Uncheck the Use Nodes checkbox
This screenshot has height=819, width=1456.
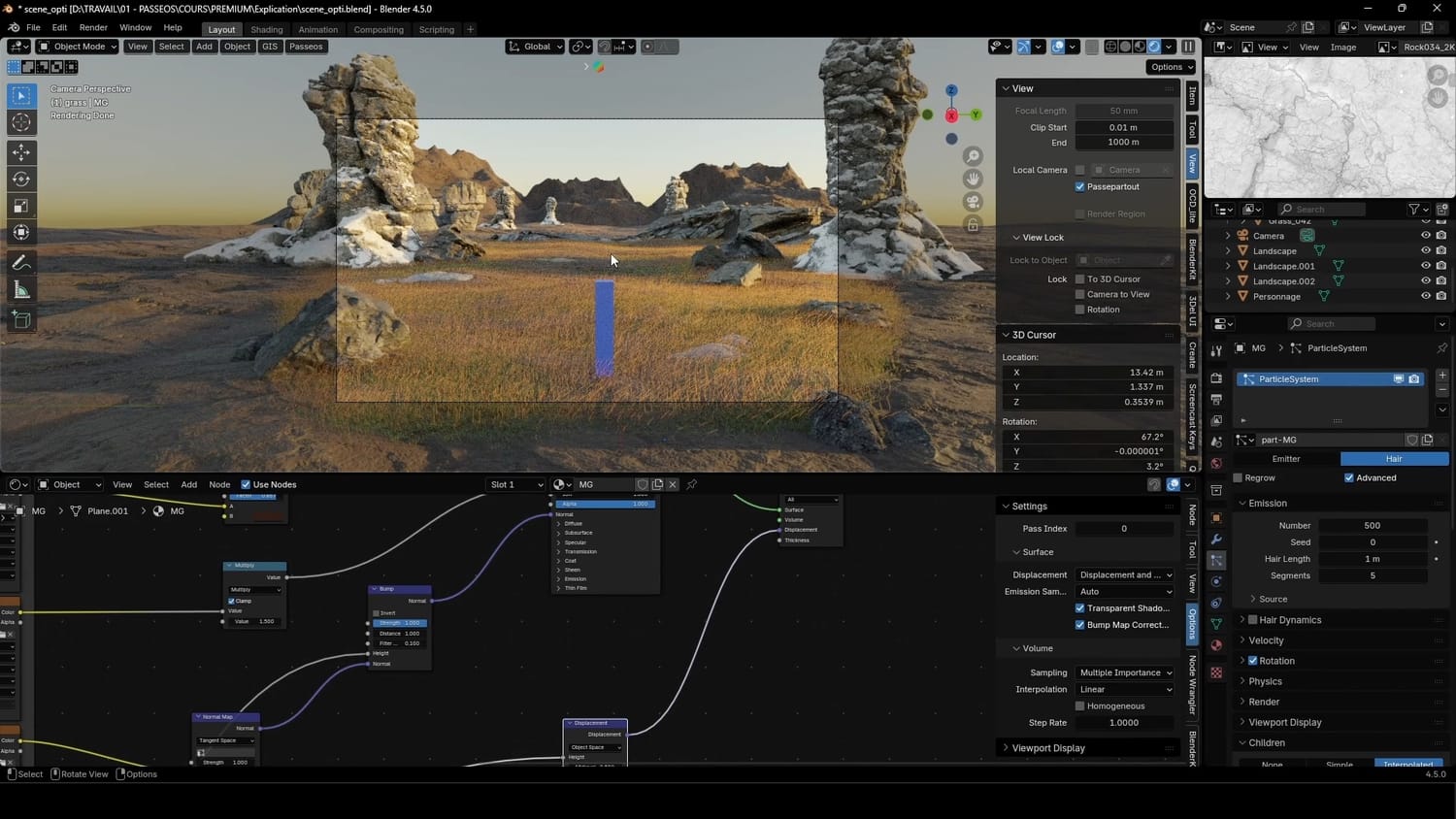click(x=246, y=484)
